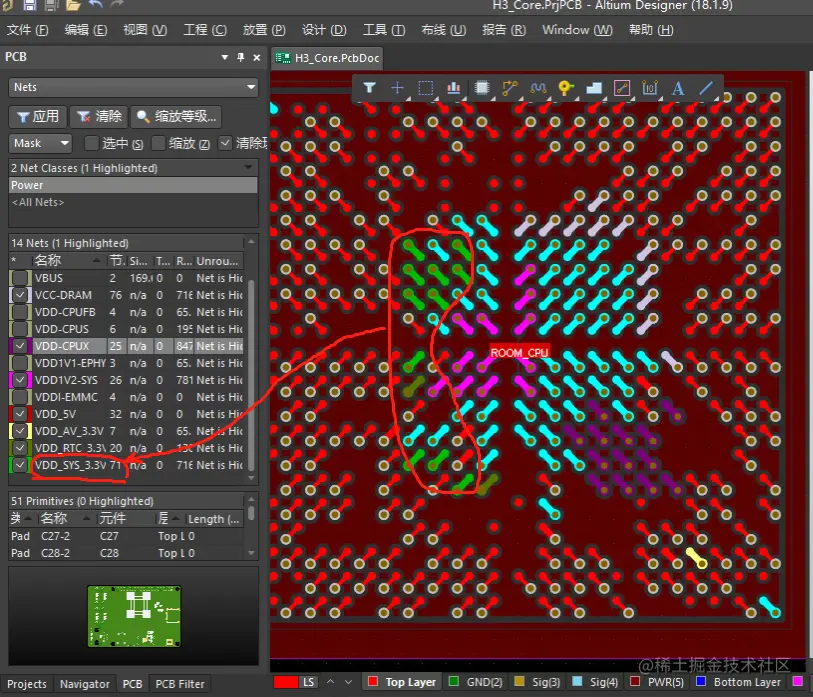Switch to the H3_Core.PcbDoc tab
The image size is (813, 697).
click(x=329, y=58)
